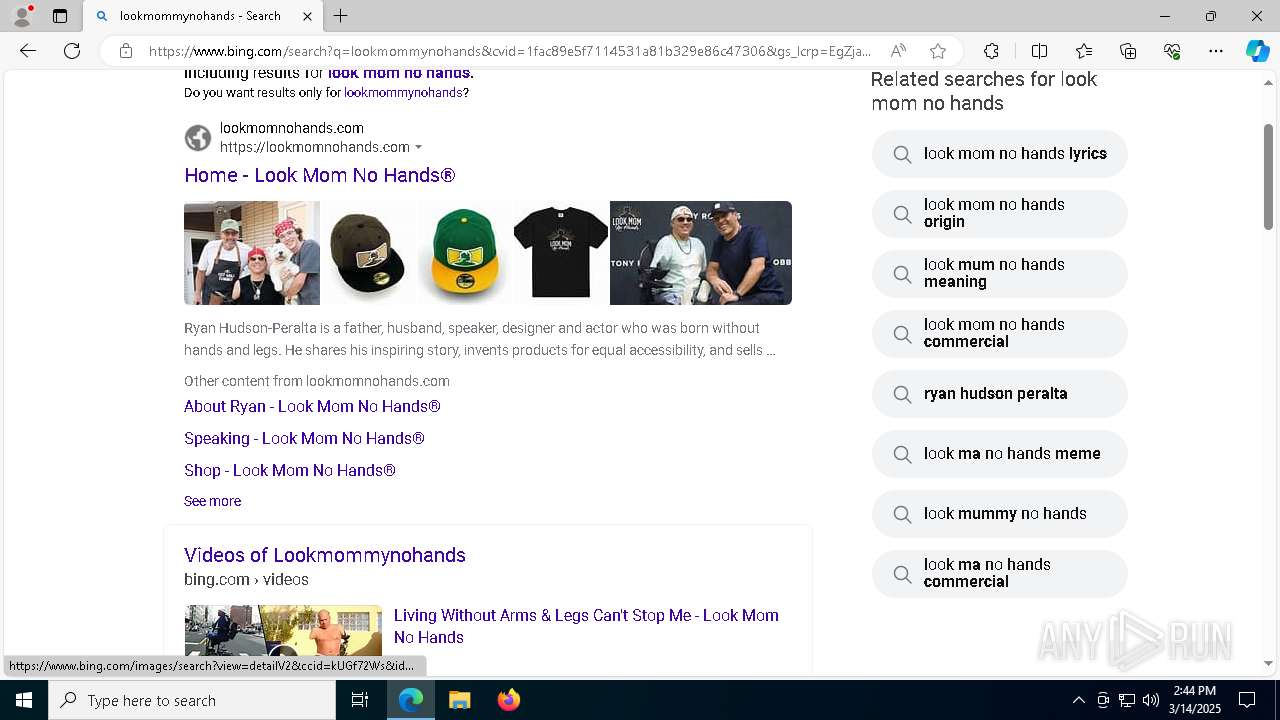Open Settings and more ellipsis menu
Image resolution: width=1280 pixels, height=720 pixels.
click(x=1216, y=51)
